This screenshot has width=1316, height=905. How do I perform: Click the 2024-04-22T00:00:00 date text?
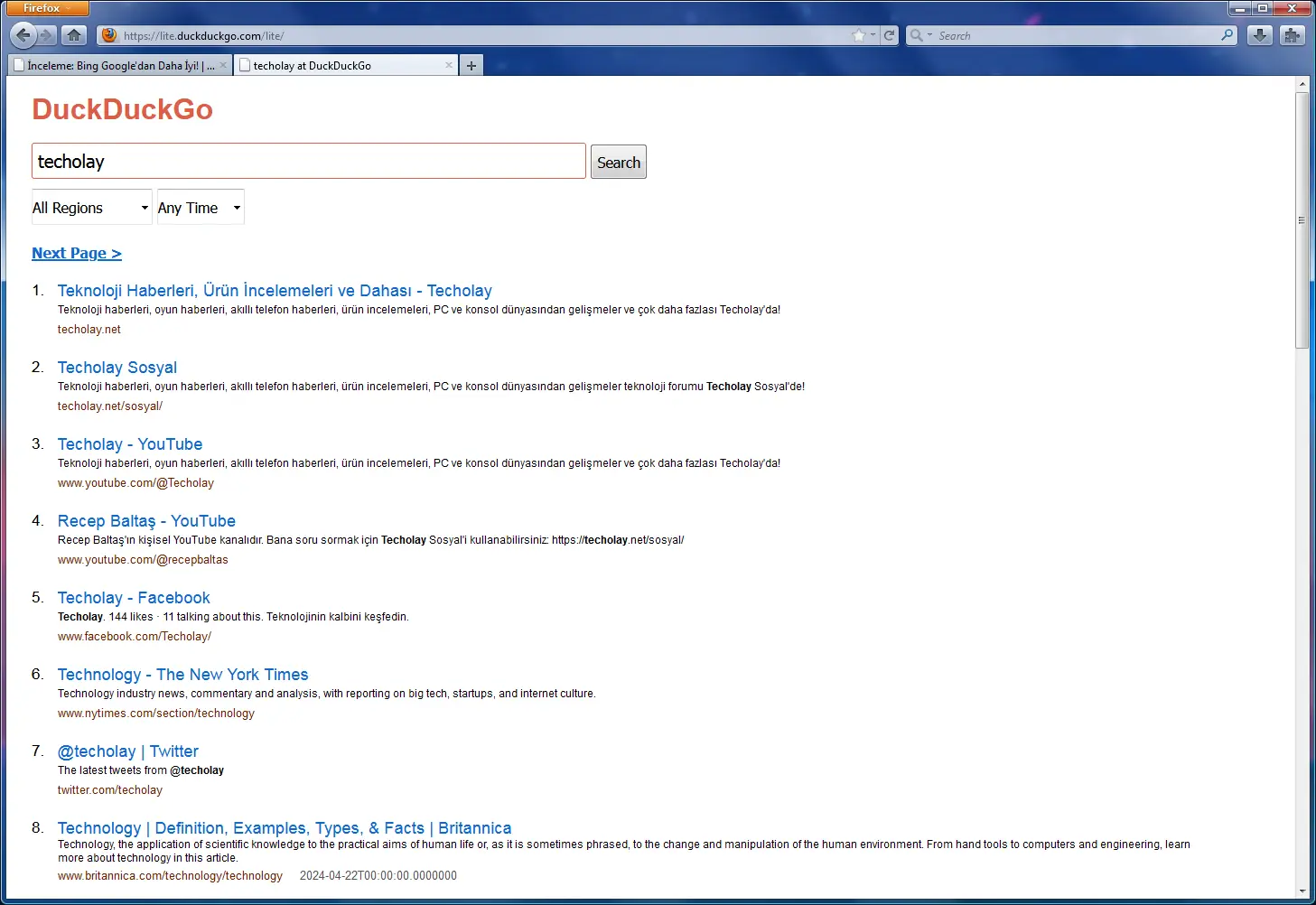coord(378,876)
